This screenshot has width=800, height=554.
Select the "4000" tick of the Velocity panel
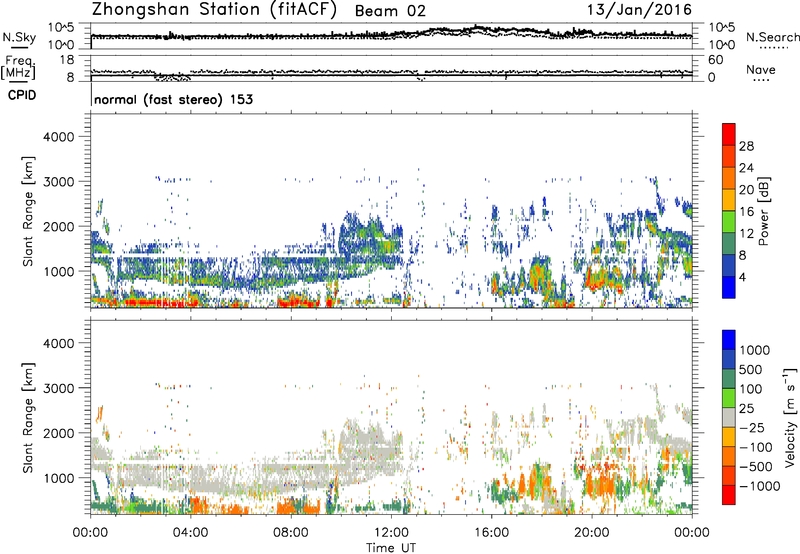pyautogui.click(x=59, y=343)
